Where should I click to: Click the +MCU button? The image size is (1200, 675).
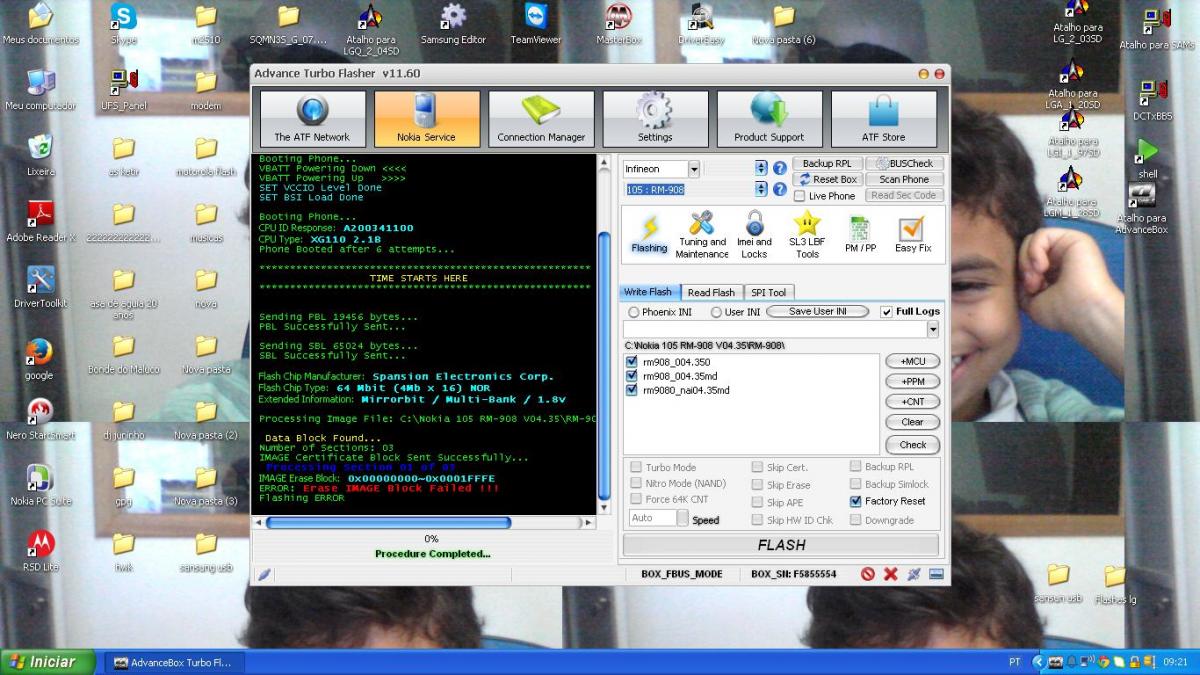(912, 361)
